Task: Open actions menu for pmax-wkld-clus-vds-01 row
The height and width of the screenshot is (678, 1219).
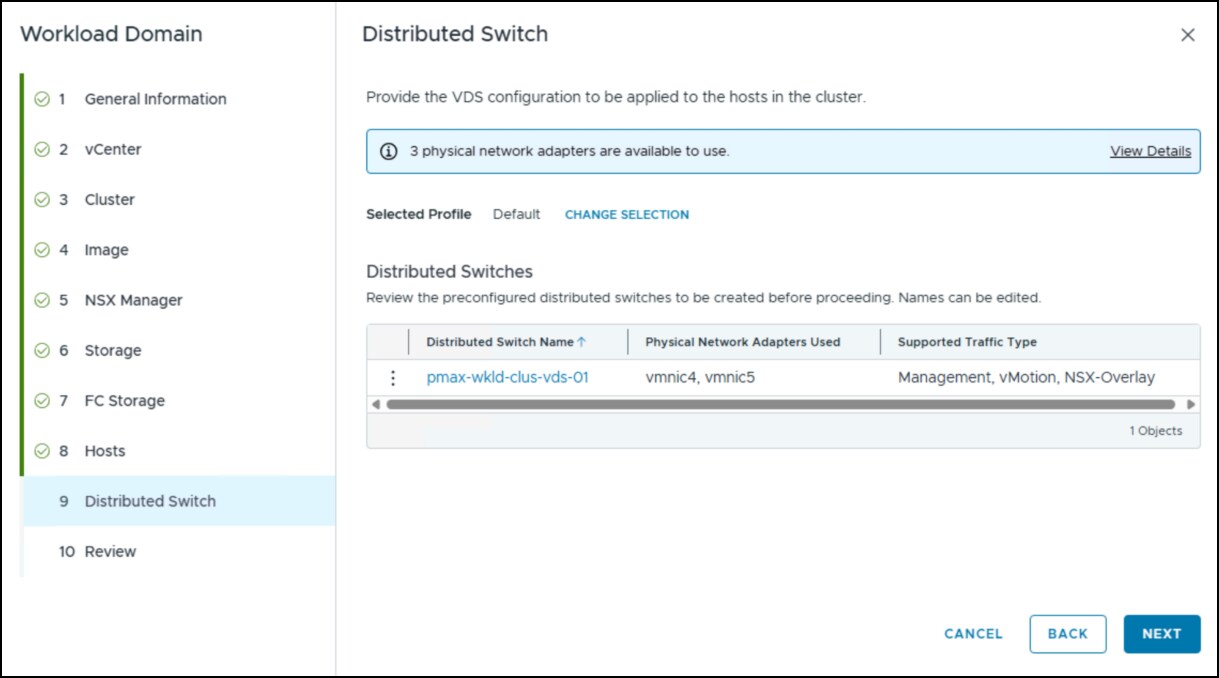Action: [x=393, y=378]
